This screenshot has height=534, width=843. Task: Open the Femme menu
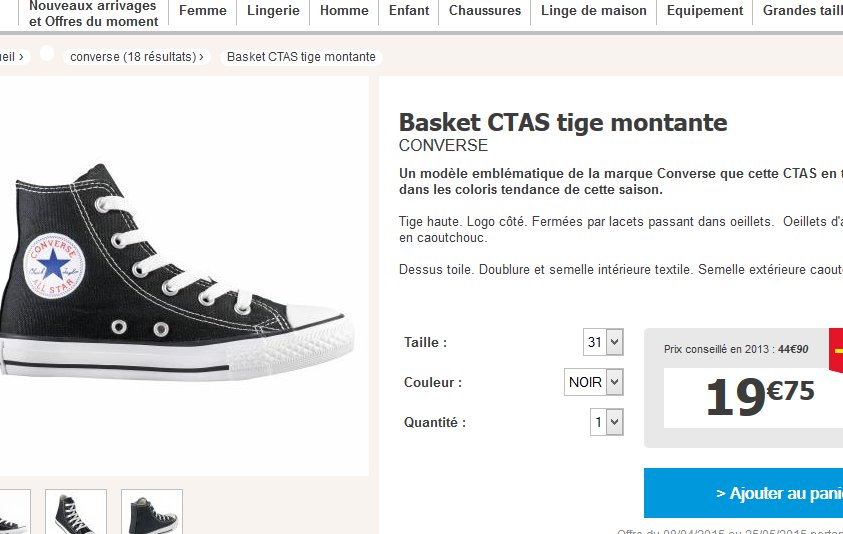tap(202, 11)
